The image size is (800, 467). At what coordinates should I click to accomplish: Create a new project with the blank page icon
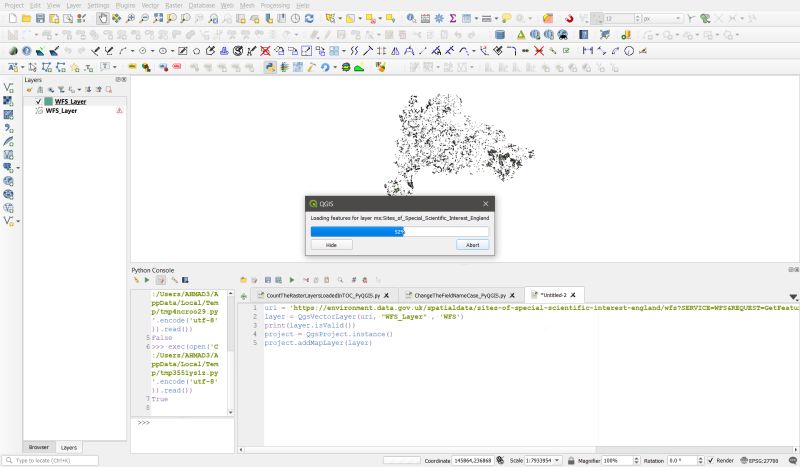tap(13, 18)
